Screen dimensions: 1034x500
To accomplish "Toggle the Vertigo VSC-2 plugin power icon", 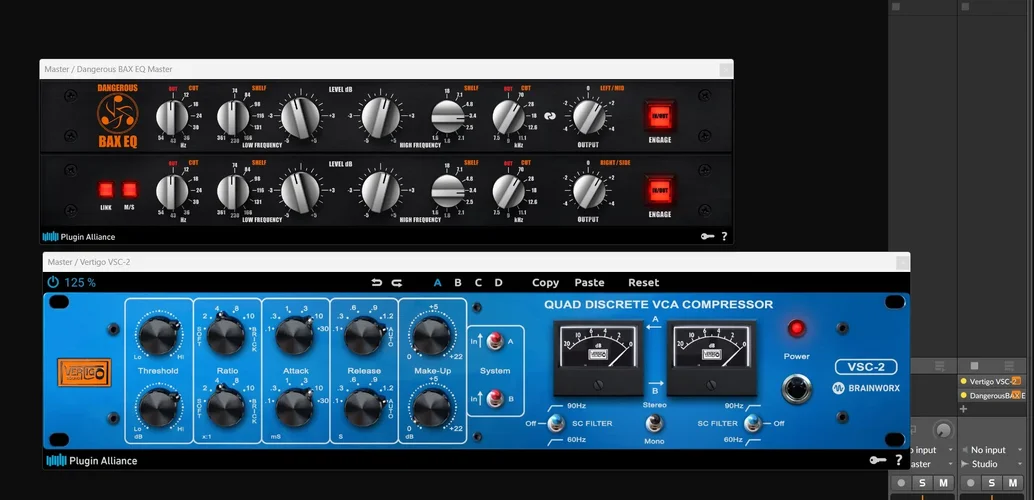I will [53, 282].
